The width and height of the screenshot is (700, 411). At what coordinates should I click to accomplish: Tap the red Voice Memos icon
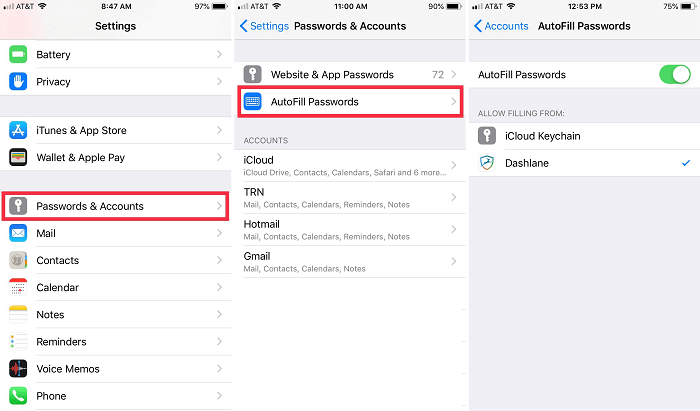(x=19, y=368)
